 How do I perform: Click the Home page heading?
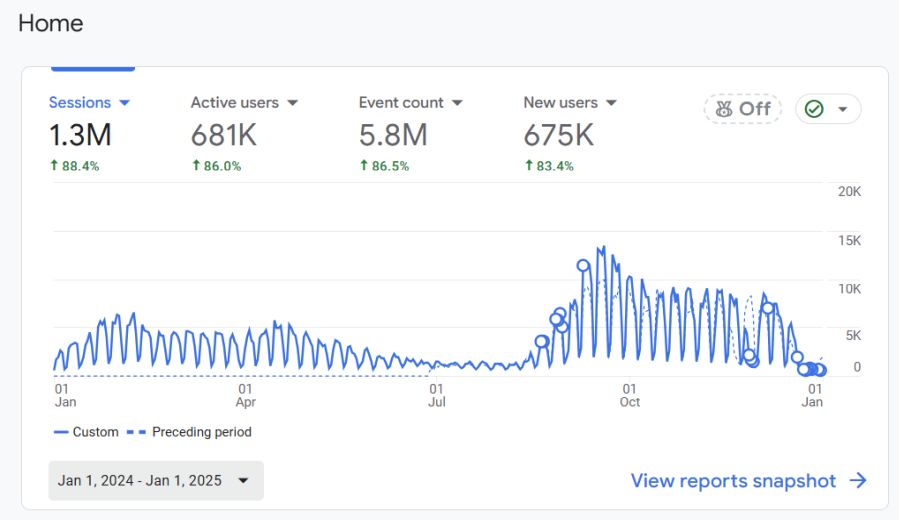tap(51, 23)
